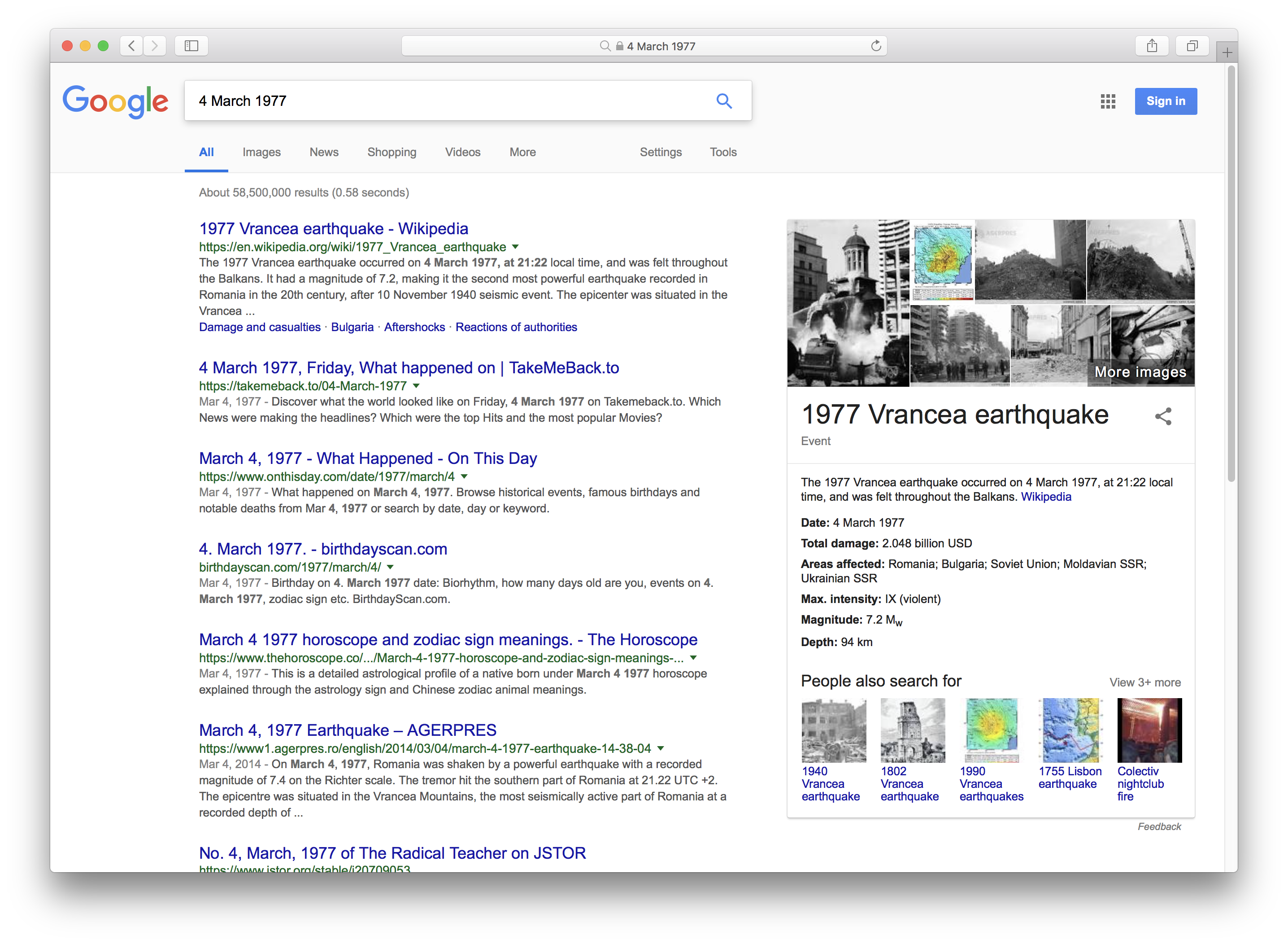Expand the arrow beside thehoroscope.co URL
Screen dimensions: 1288x944
[693, 658]
